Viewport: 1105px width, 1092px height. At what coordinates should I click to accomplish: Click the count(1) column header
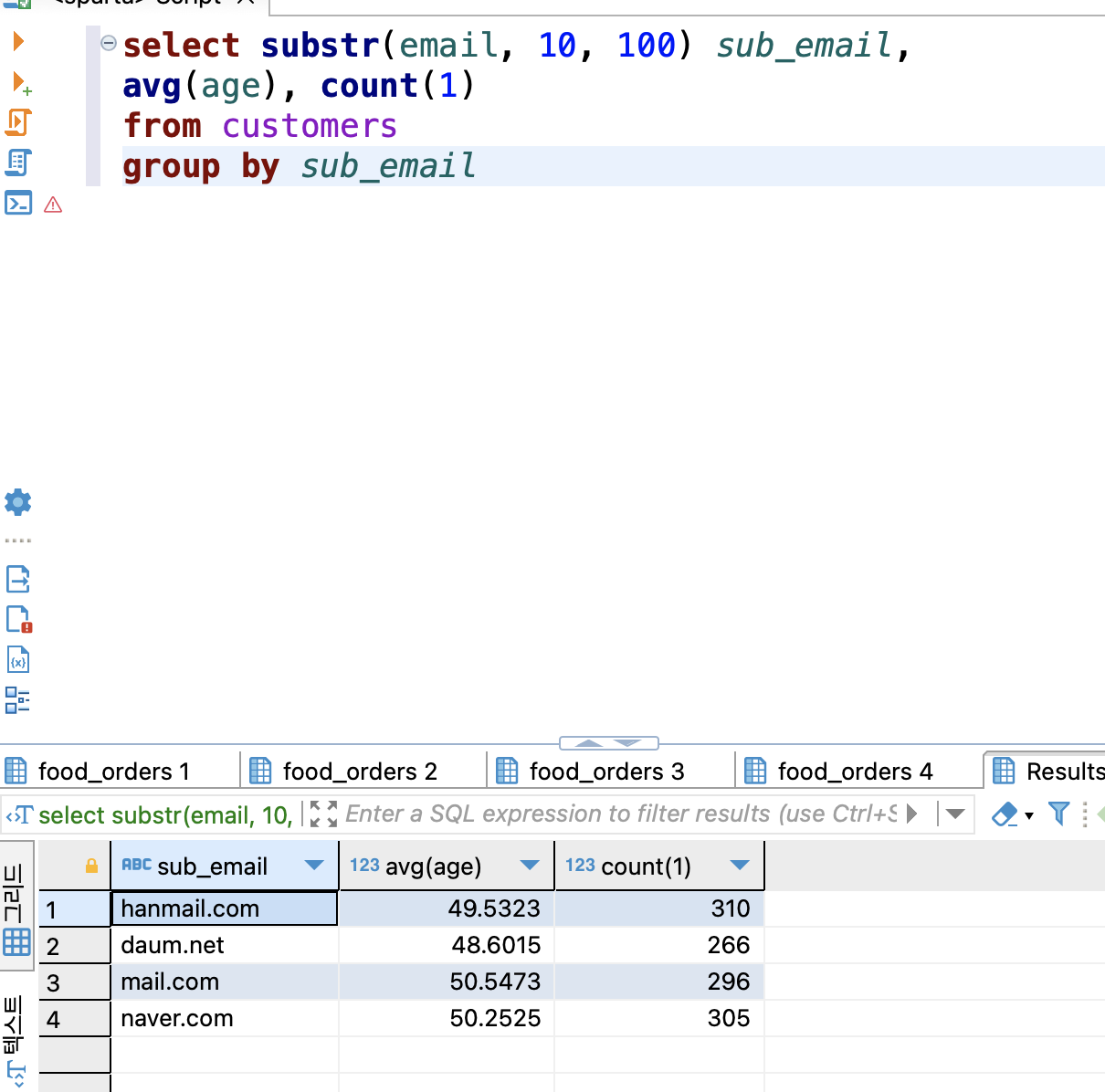(659, 866)
